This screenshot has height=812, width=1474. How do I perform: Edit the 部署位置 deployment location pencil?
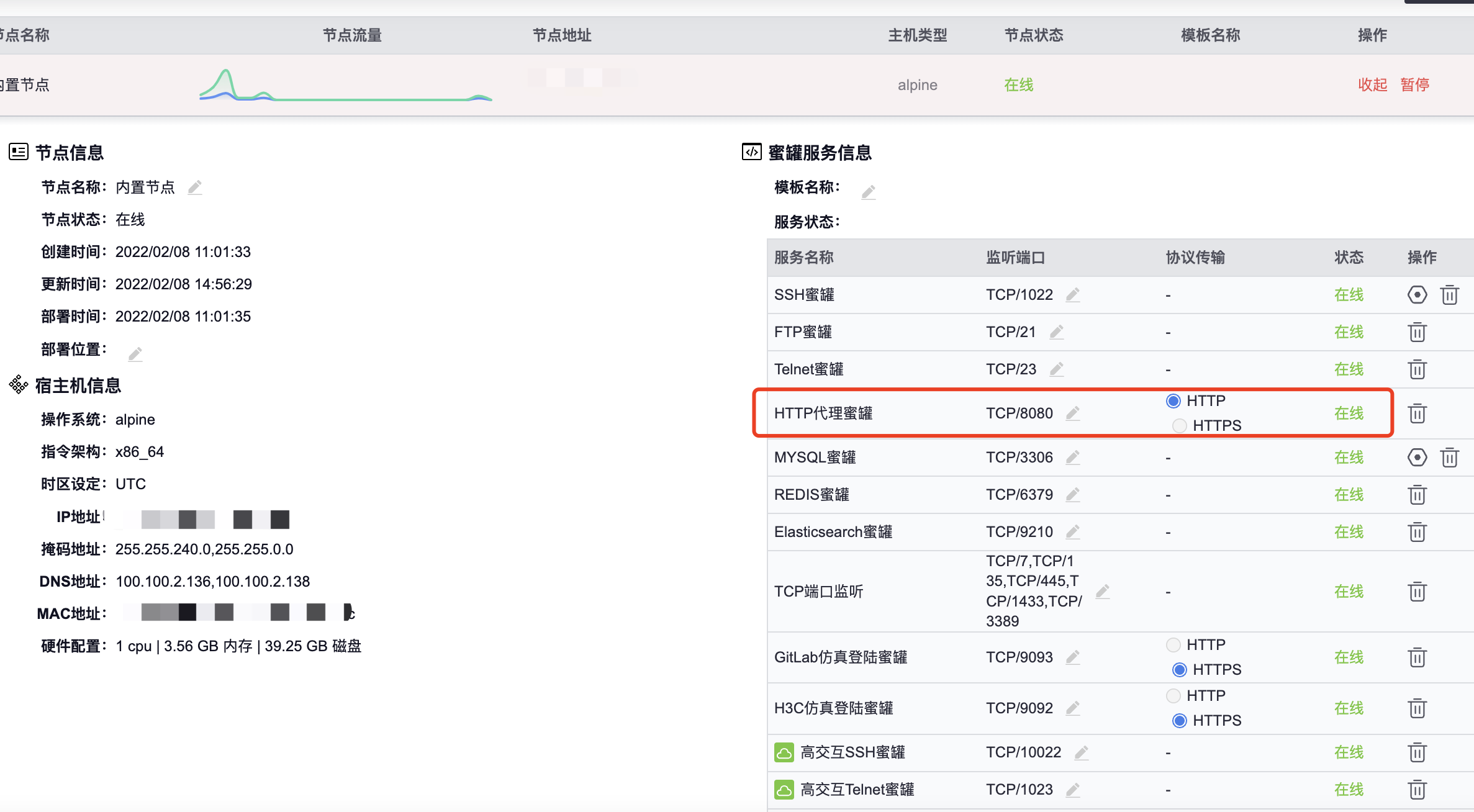135,354
